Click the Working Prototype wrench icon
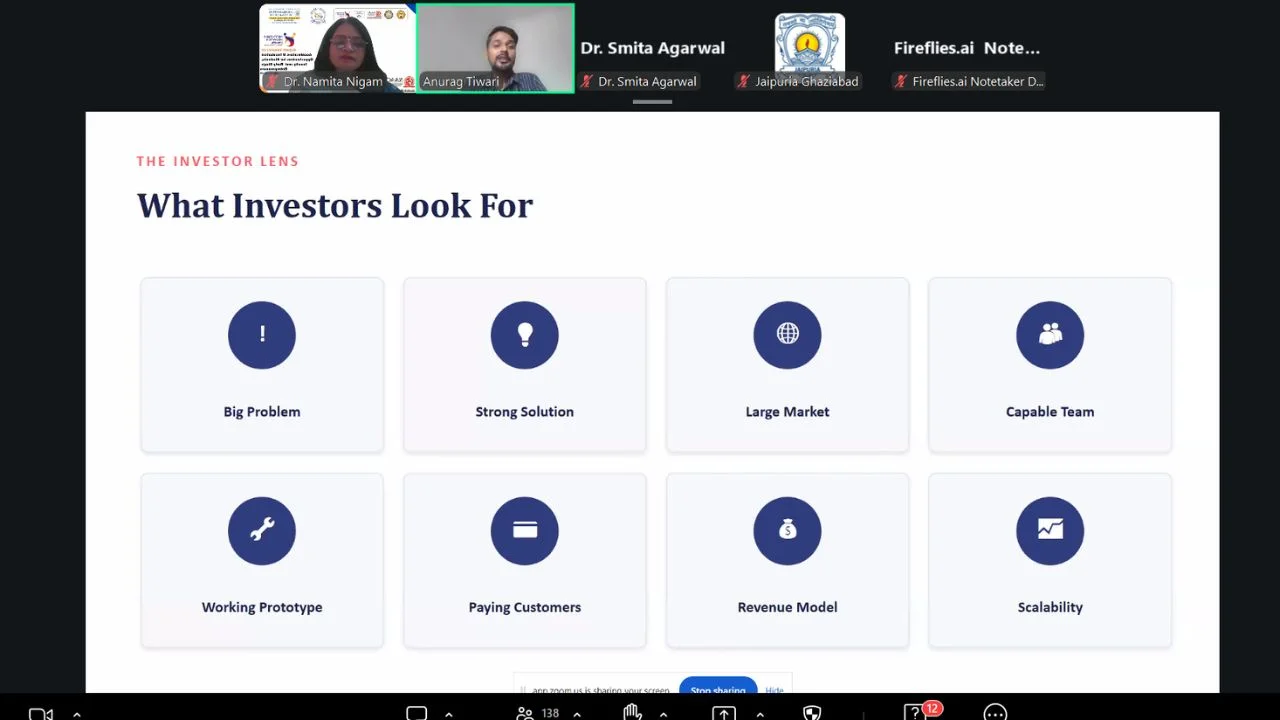The height and width of the screenshot is (720, 1280). click(x=262, y=531)
